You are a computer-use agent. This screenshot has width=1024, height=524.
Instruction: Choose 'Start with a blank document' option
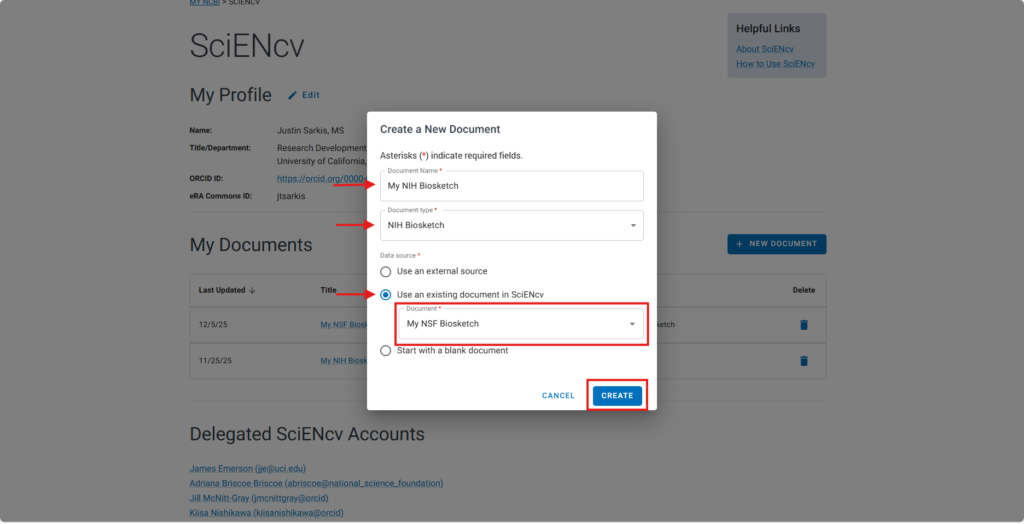tap(386, 351)
